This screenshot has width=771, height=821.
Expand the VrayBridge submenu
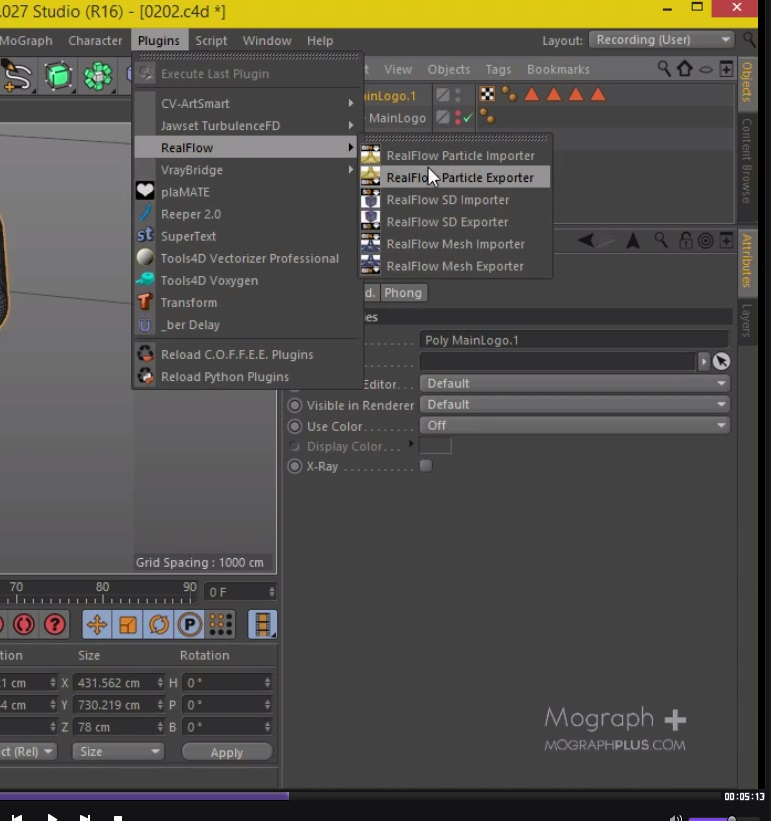249,170
